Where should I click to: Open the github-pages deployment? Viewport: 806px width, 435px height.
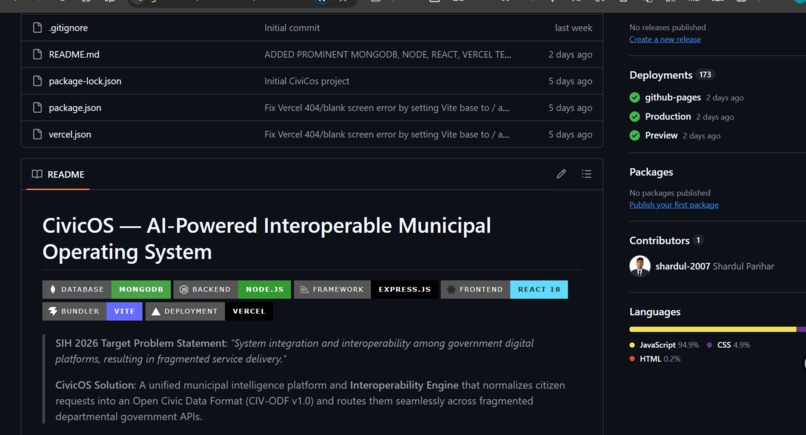pos(672,98)
